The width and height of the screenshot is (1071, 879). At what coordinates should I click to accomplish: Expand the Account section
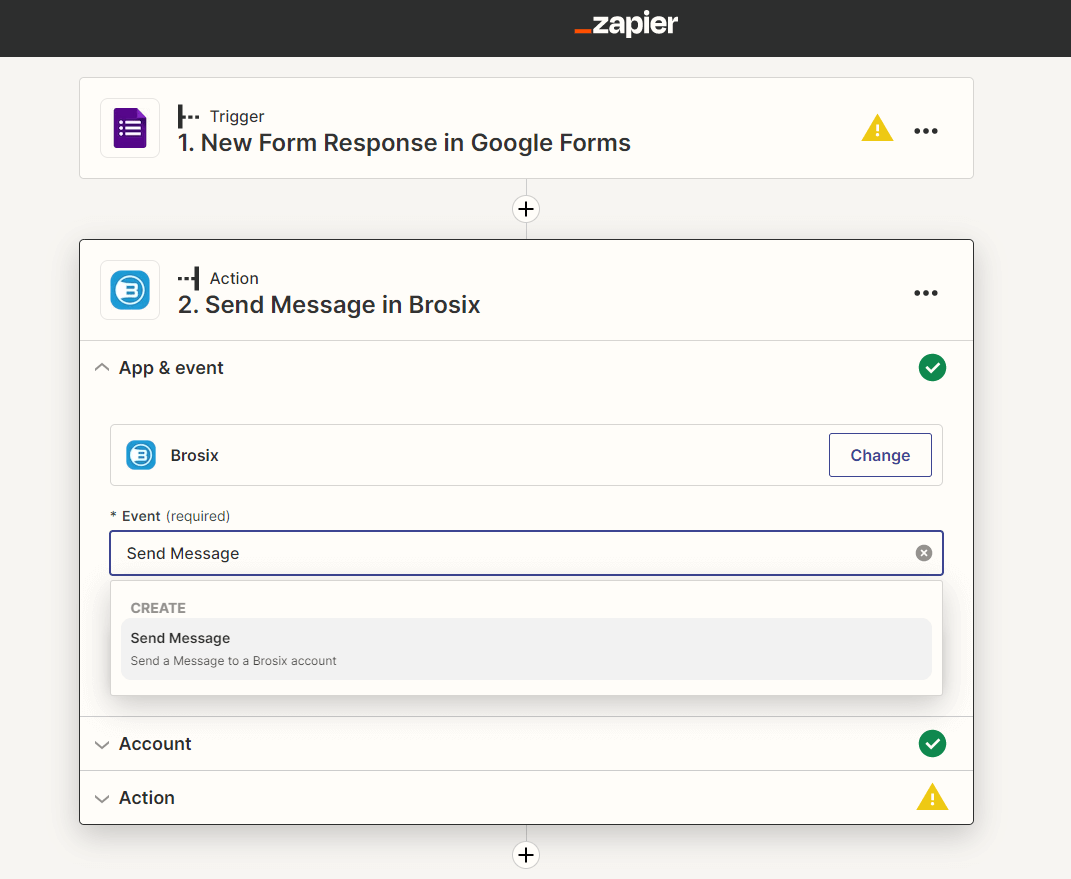click(102, 744)
